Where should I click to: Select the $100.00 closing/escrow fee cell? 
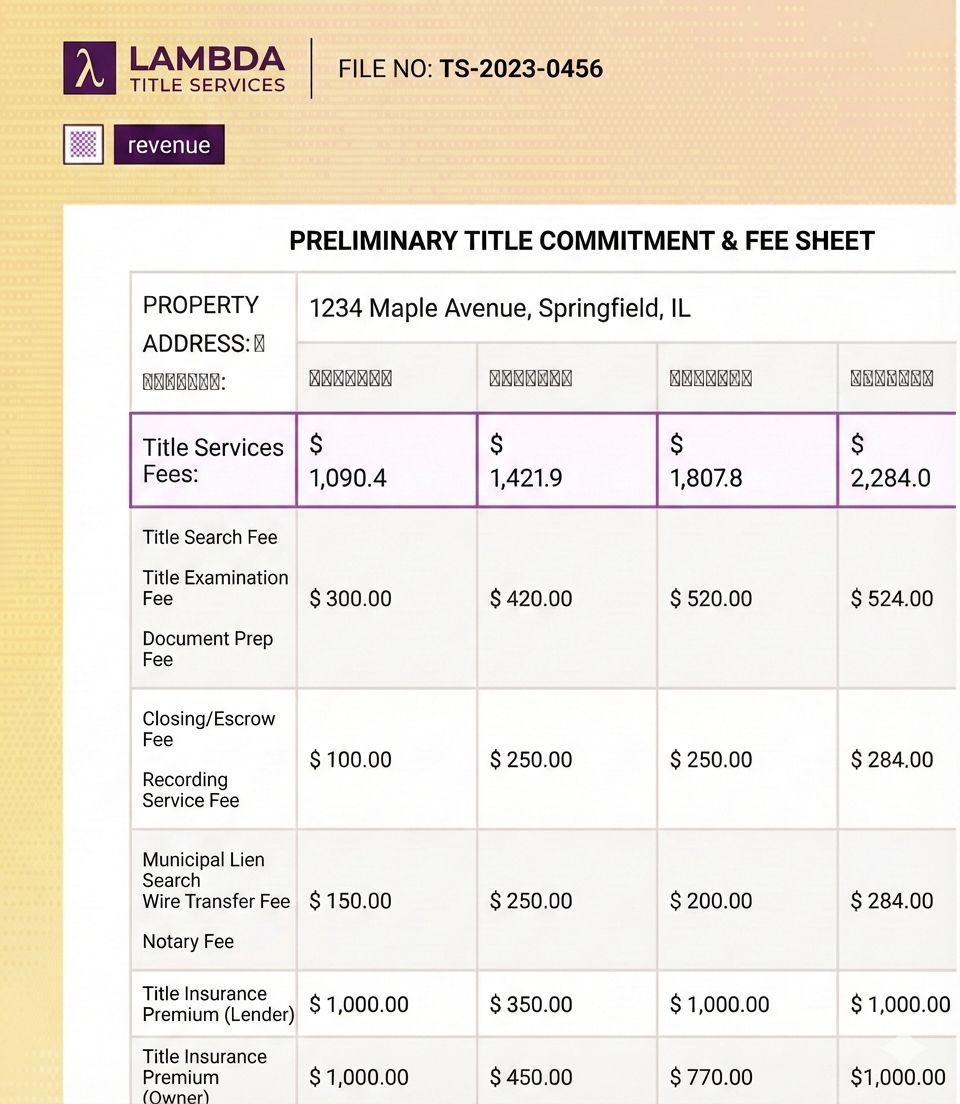[x=386, y=759]
